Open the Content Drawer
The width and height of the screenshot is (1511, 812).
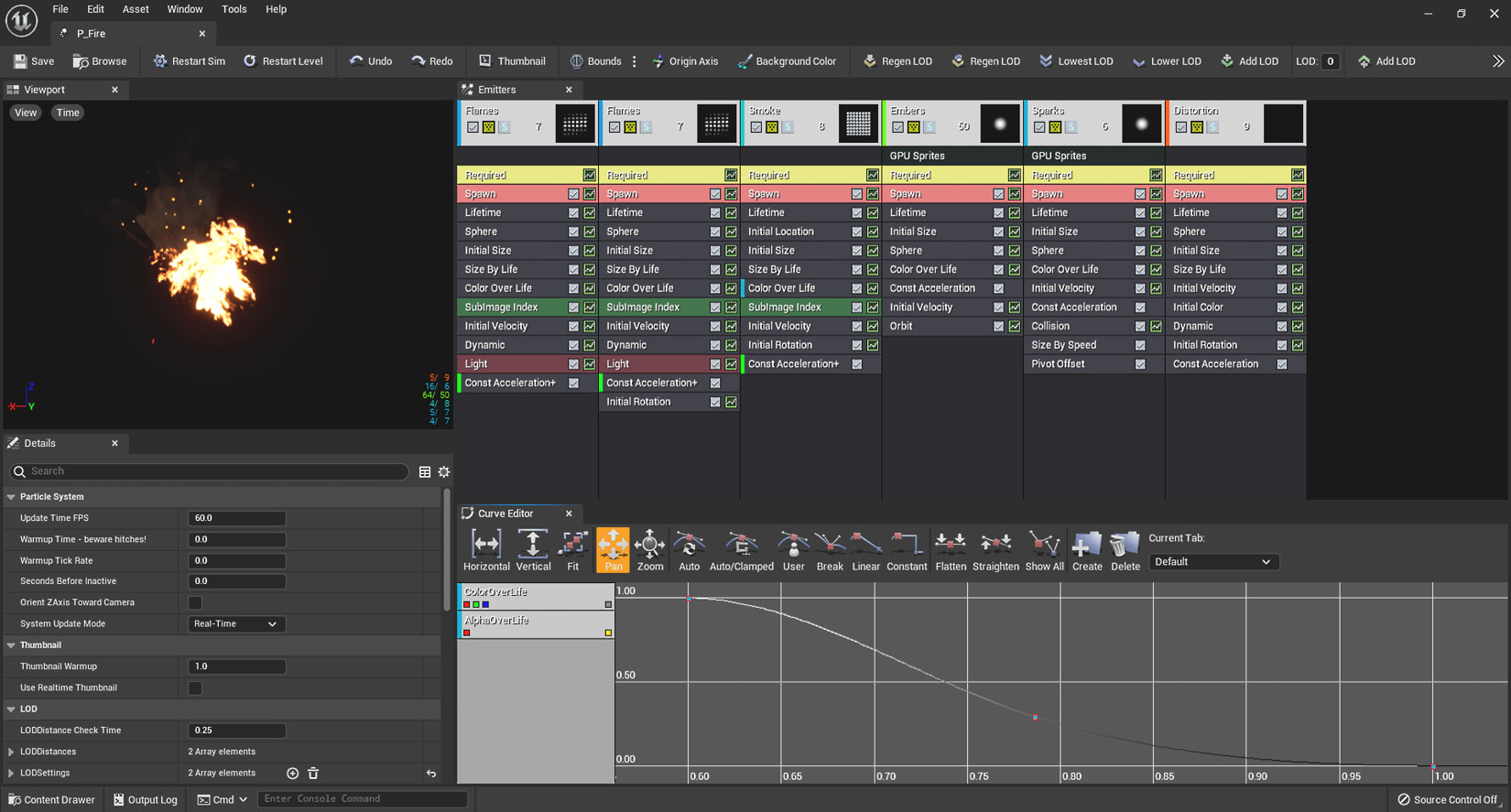pos(52,799)
